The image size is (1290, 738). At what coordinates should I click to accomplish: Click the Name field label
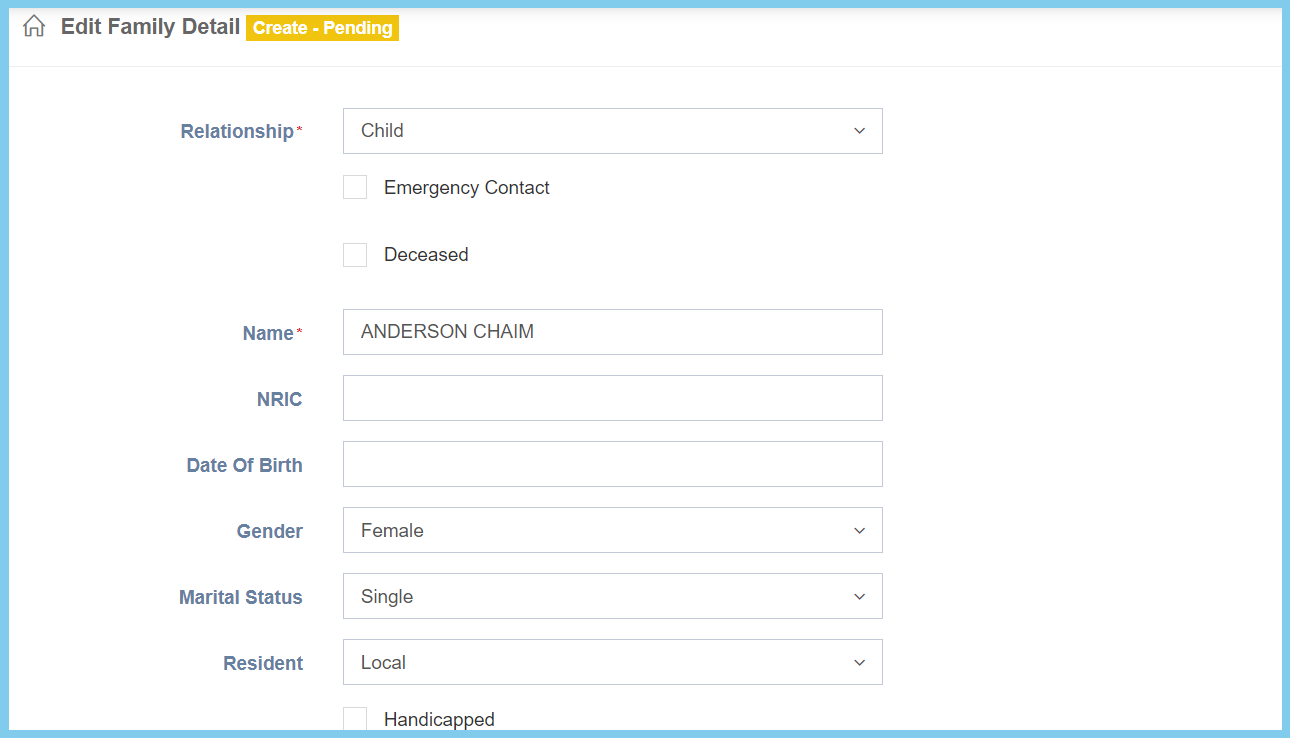pos(268,334)
